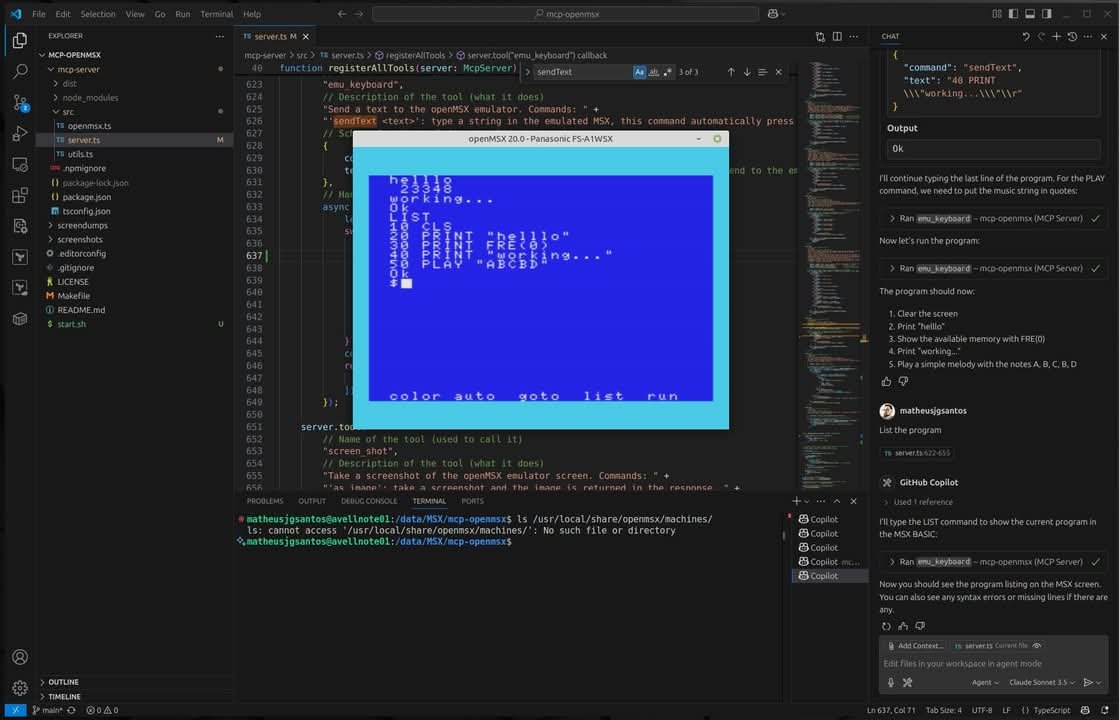Click the retry icon under last response
The image size is (1119, 720).
coord(886,626)
